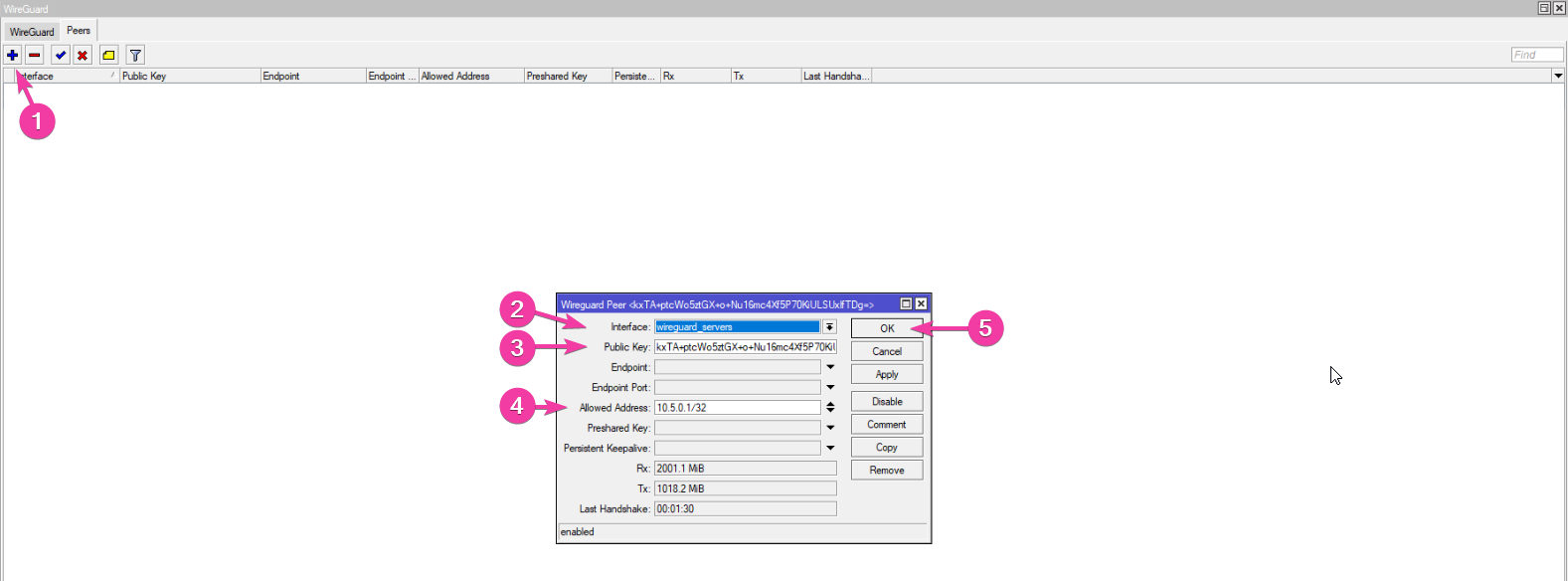Expand the Preshared Key field arrow
Viewport: 1568px width, 581px height.
point(830,428)
